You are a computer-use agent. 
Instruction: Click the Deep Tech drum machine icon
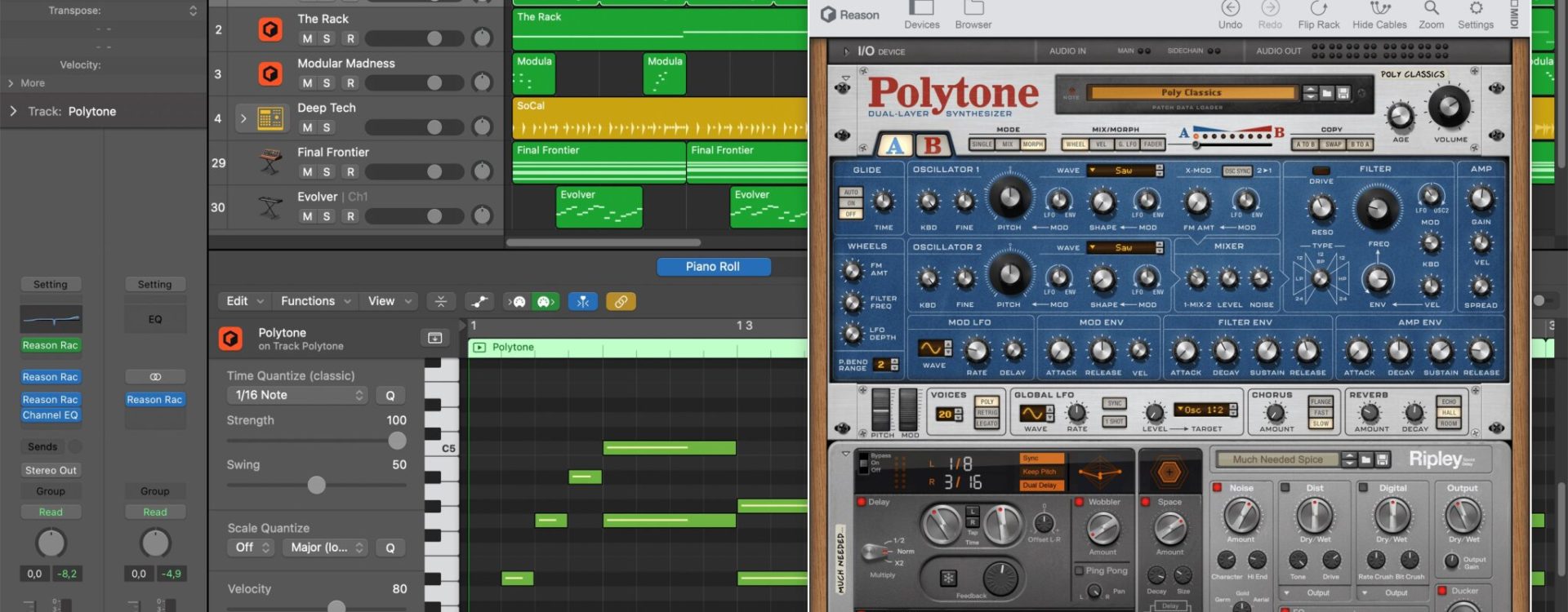click(270, 118)
